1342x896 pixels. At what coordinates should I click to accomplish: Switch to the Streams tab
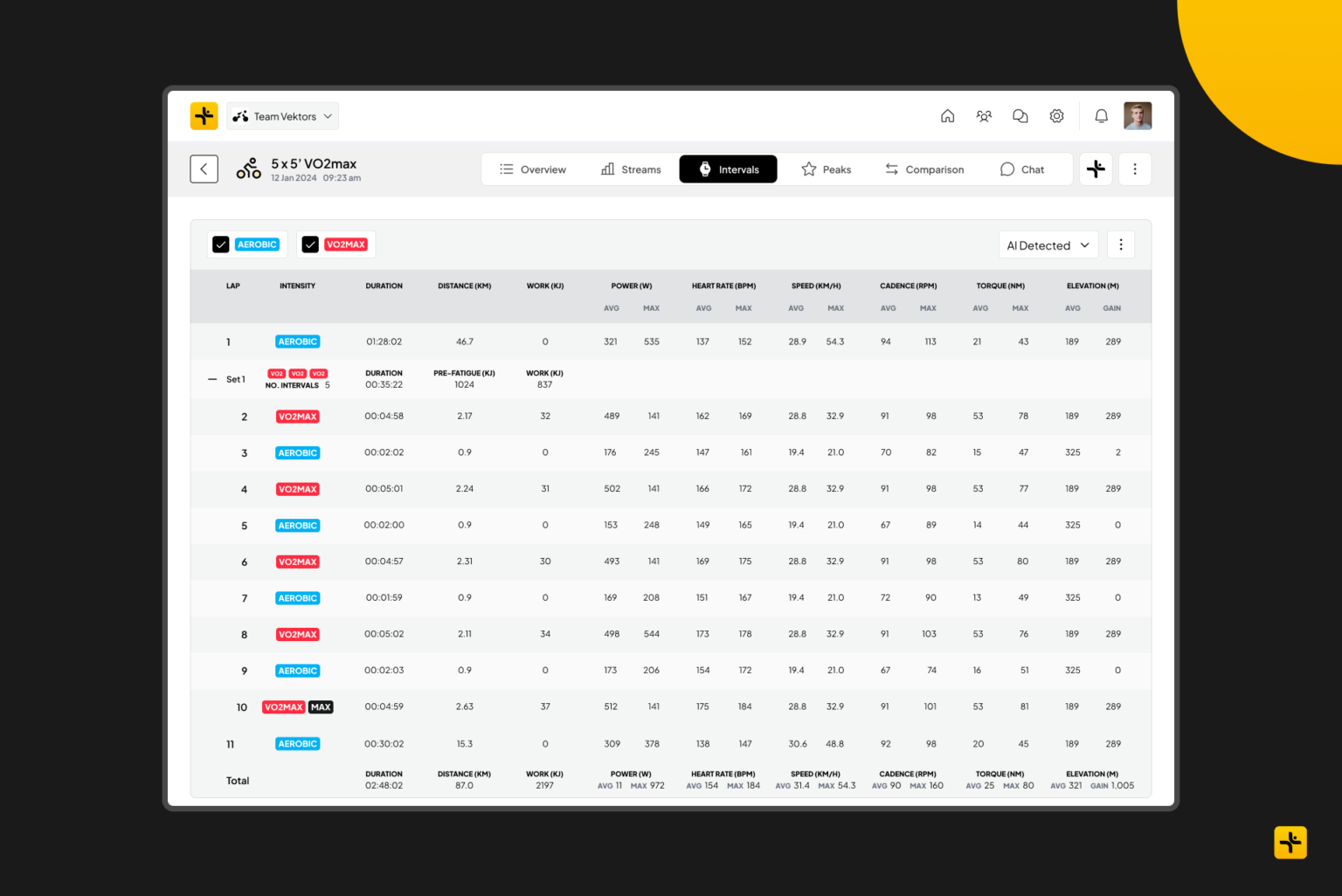(631, 169)
